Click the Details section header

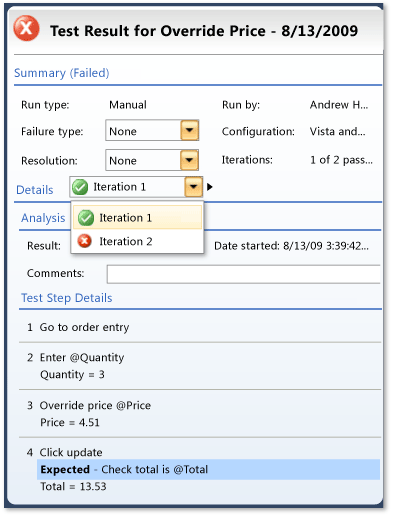coord(35,190)
